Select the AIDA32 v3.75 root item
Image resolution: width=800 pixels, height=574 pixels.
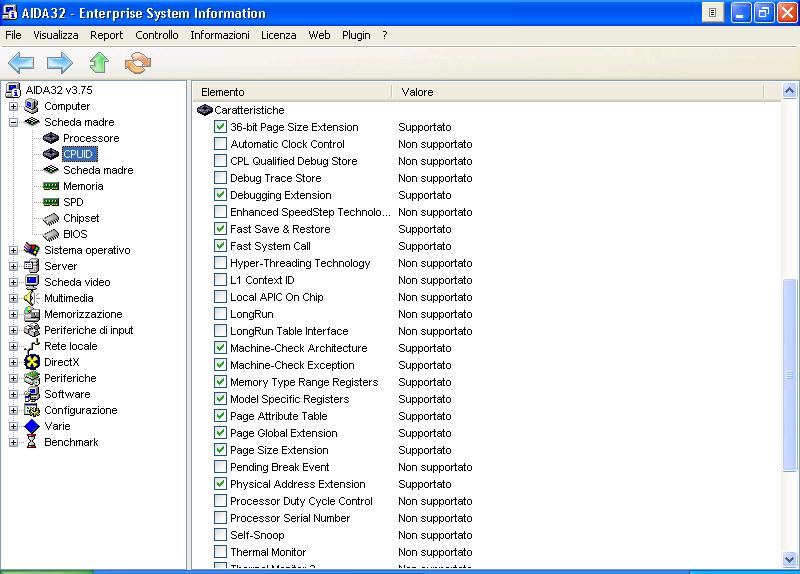pos(59,90)
